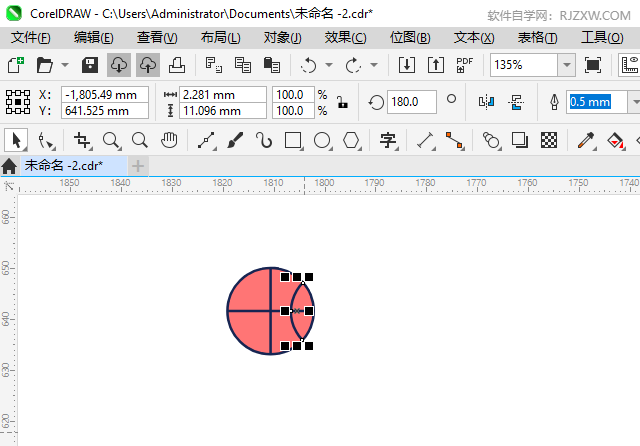Open the 工具(O) menu
This screenshot has width=640, height=446.
(602, 38)
